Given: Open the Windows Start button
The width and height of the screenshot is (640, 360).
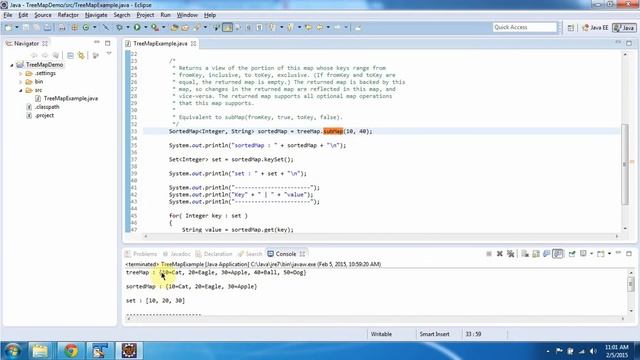Looking at the screenshot, I should (x=13, y=351).
